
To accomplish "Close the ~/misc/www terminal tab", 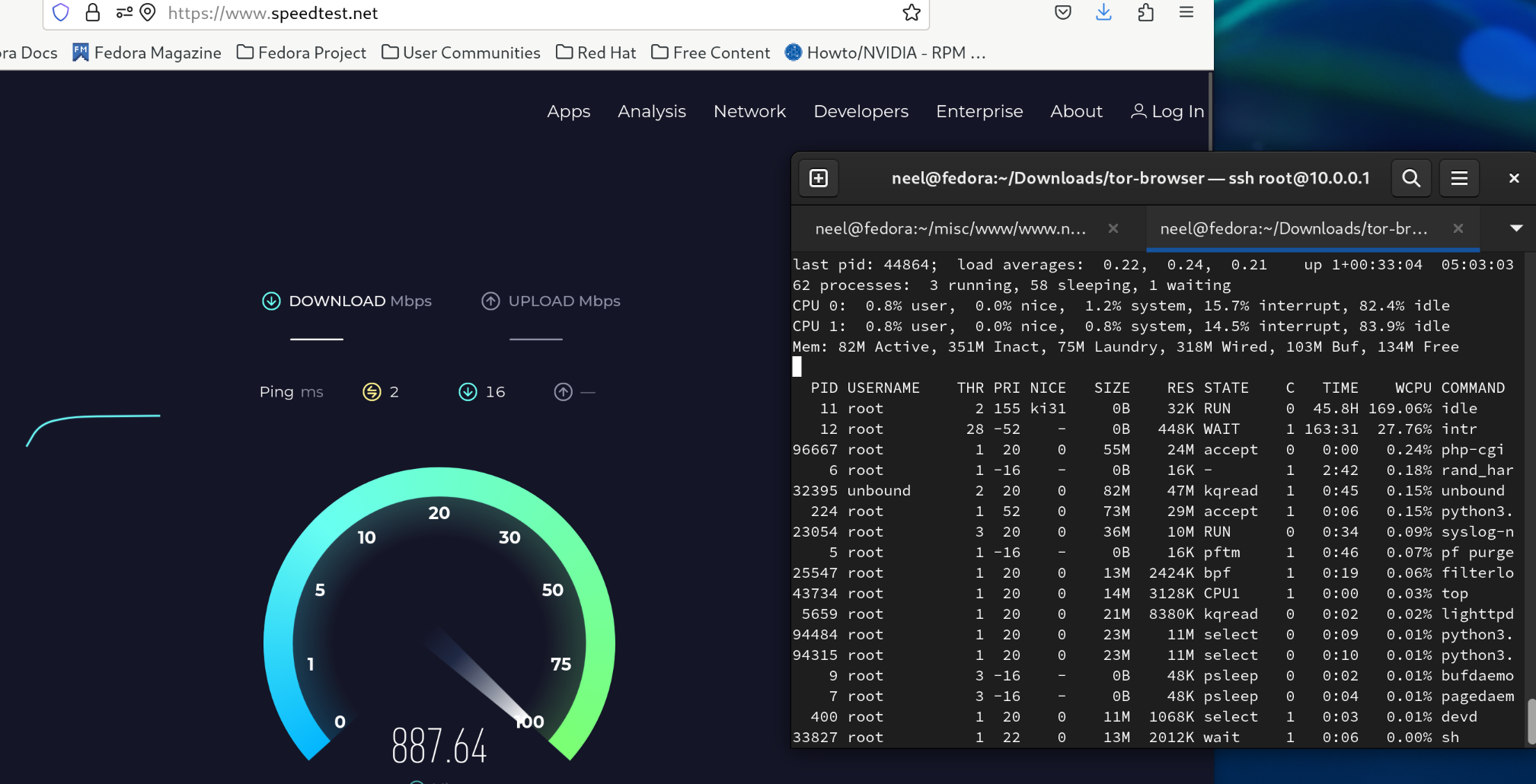I will point(1113,228).
